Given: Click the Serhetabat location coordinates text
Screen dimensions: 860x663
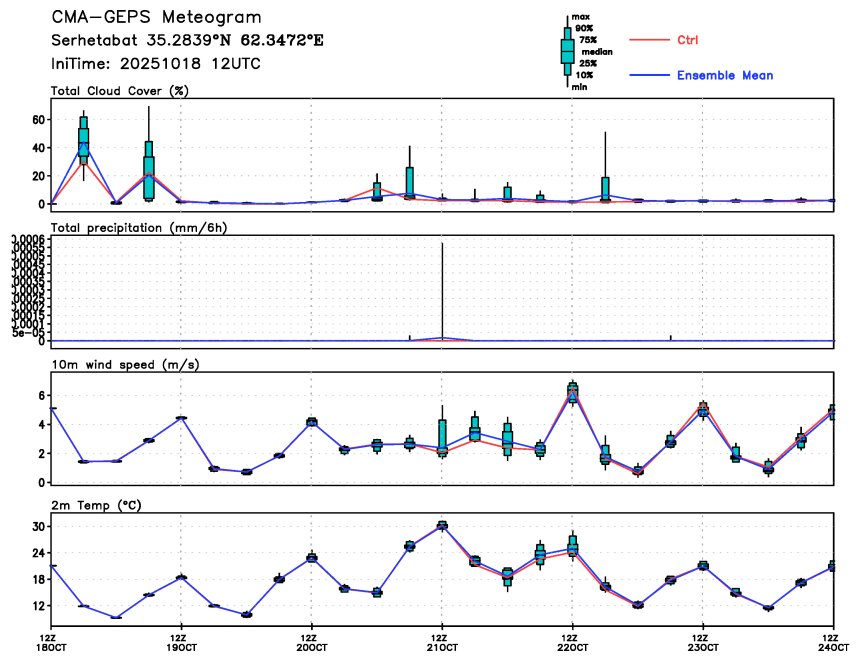Looking at the screenshot, I should (187, 41).
